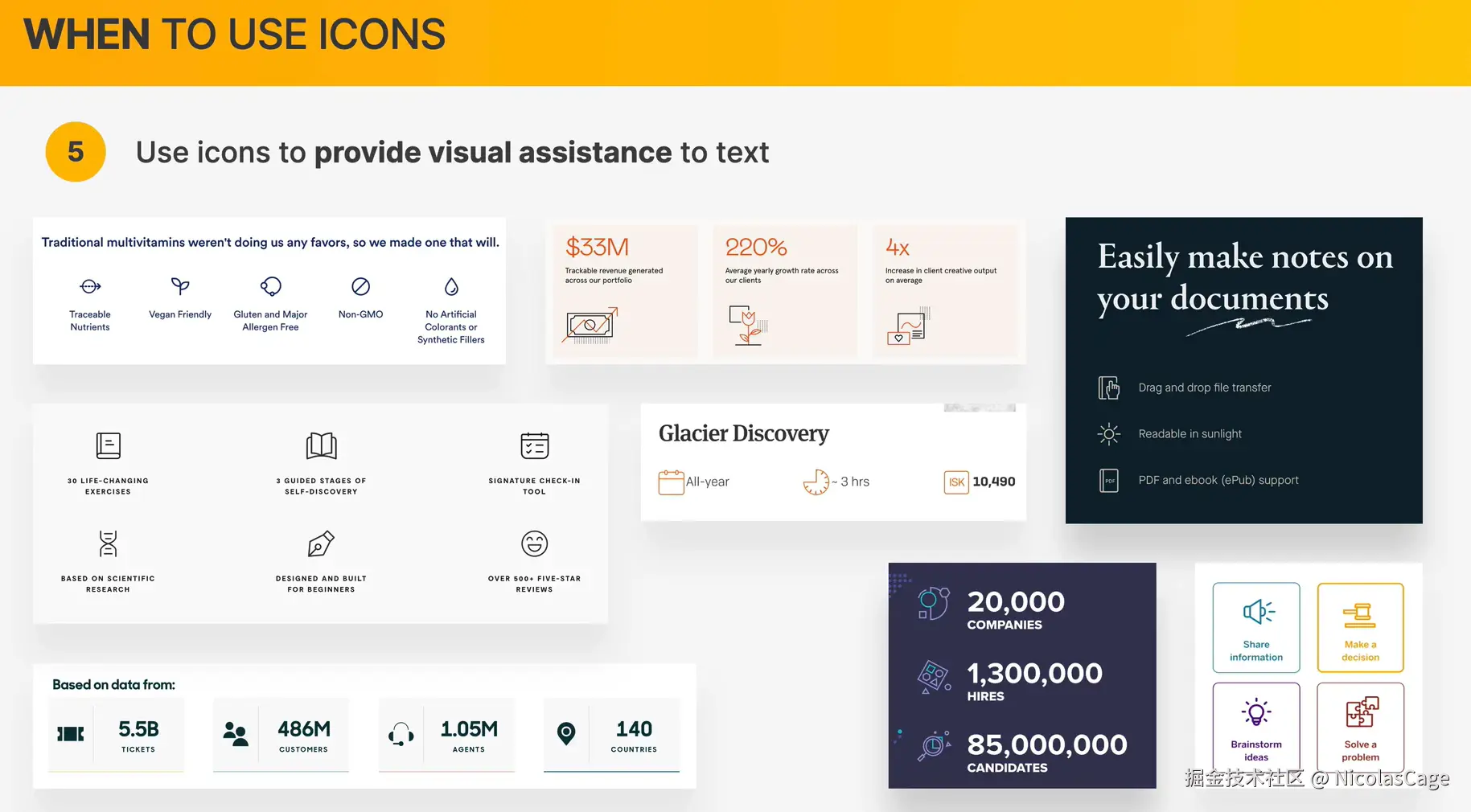Viewport: 1471px width, 812px height.
Task: Click the calendar icon beside All-year
Action: (671, 482)
